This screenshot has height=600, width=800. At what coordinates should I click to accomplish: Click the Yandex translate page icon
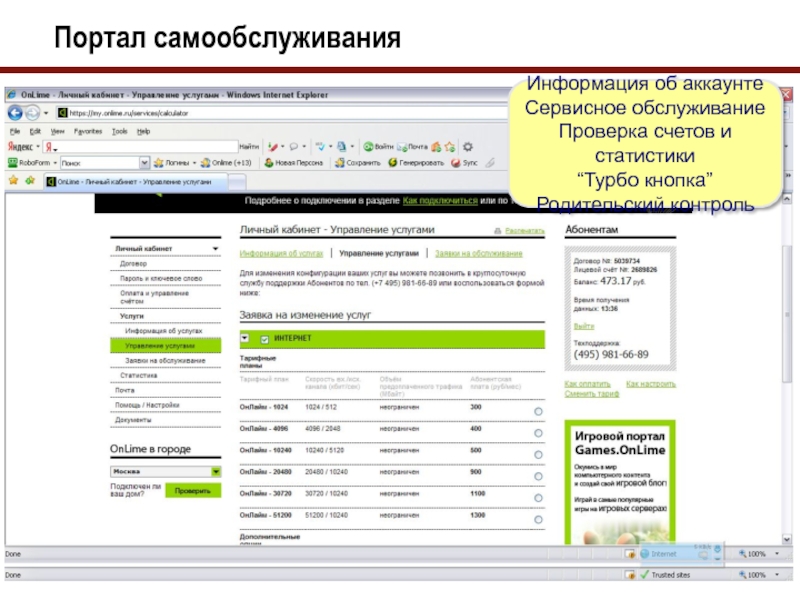click(342, 147)
